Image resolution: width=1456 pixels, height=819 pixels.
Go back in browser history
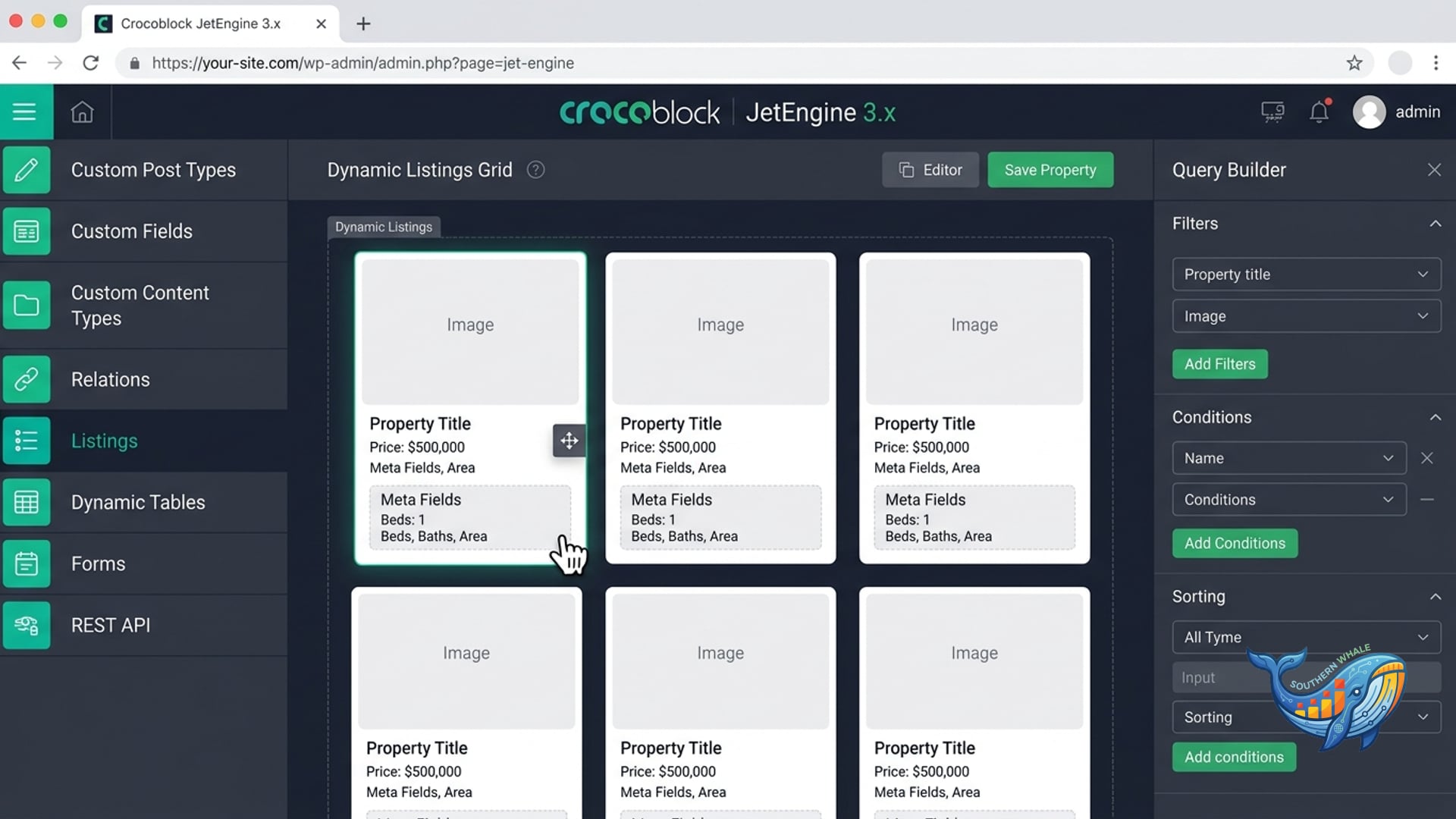point(20,63)
